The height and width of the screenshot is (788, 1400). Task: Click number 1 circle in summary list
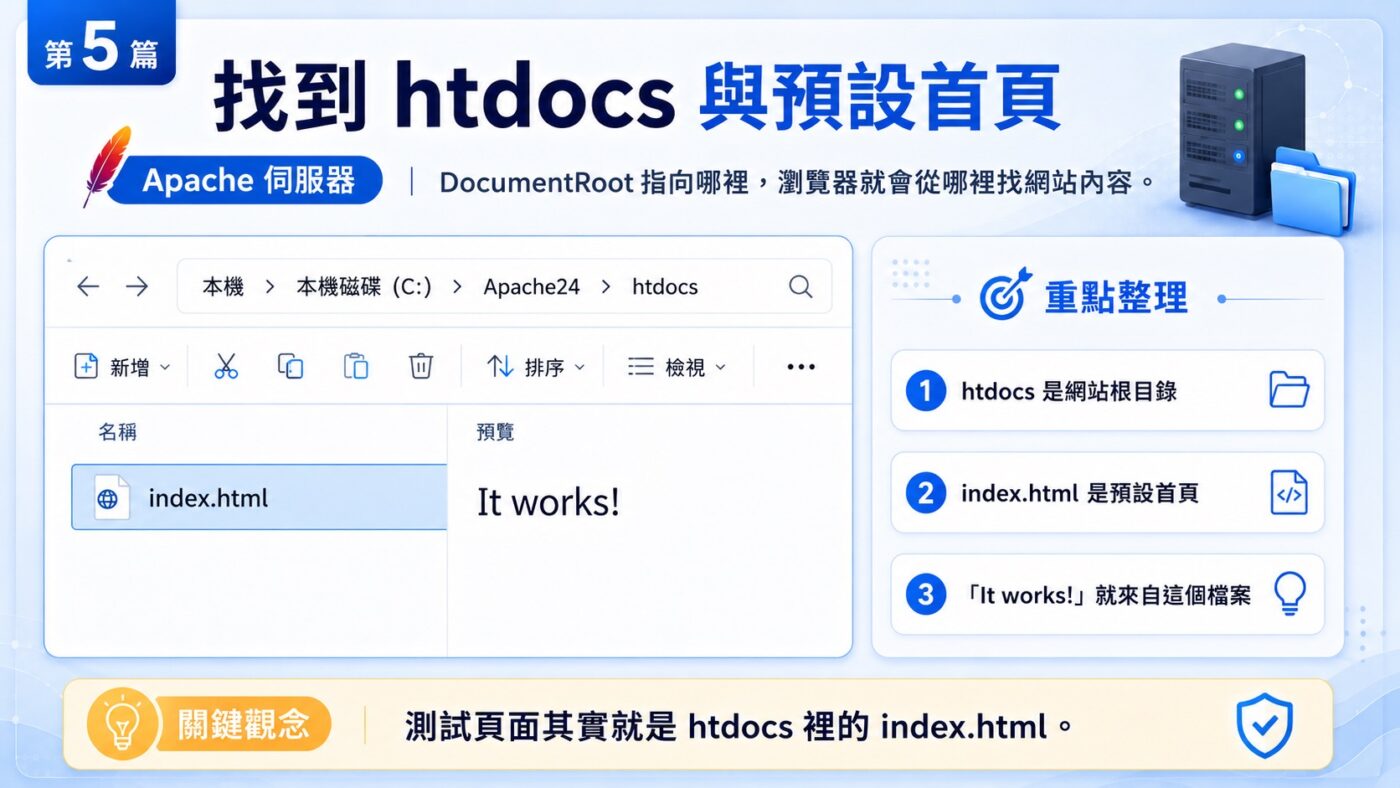[x=925, y=391]
